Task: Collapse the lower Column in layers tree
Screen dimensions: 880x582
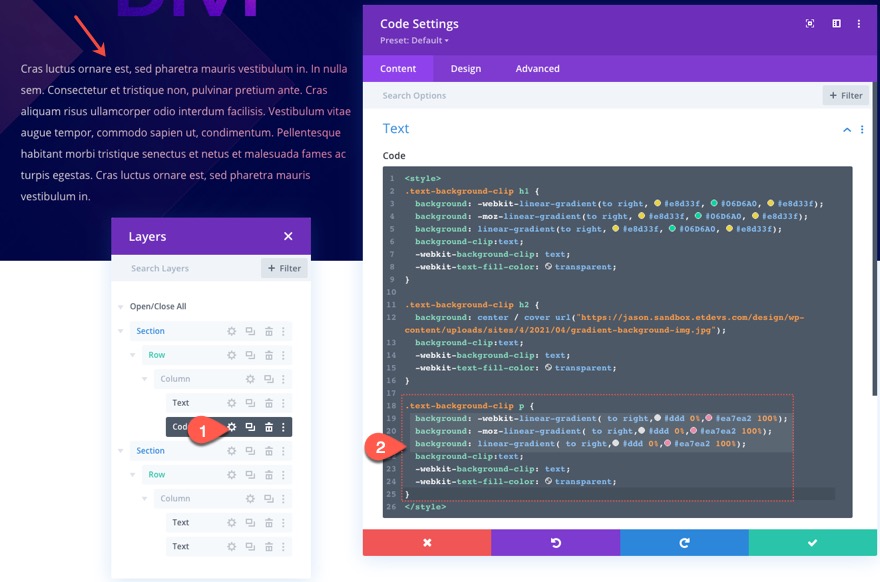Action: tap(144, 498)
